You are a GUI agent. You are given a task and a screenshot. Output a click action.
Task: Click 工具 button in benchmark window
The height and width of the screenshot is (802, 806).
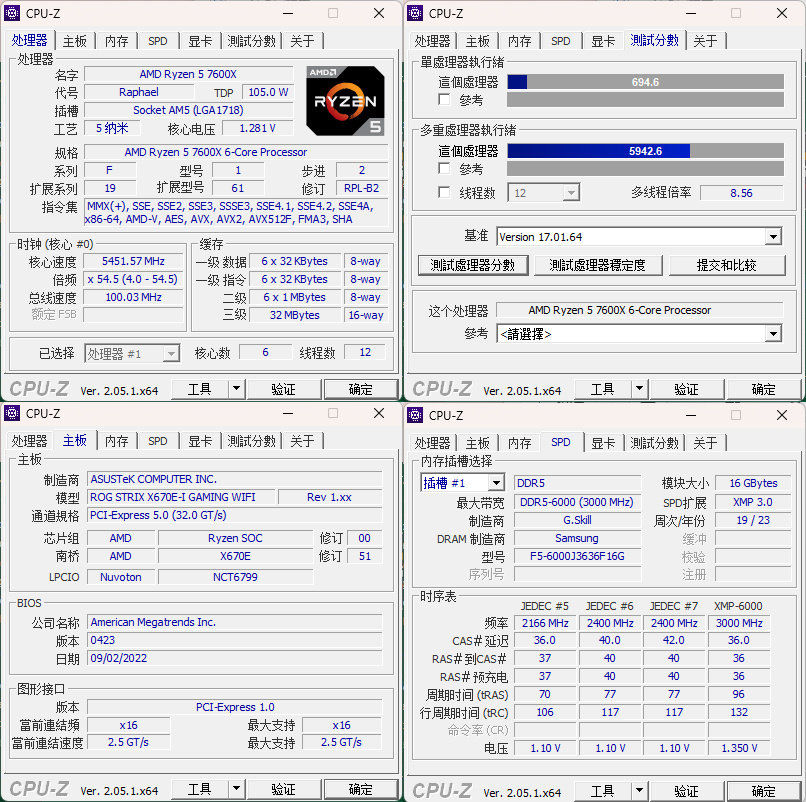(602, 389)
